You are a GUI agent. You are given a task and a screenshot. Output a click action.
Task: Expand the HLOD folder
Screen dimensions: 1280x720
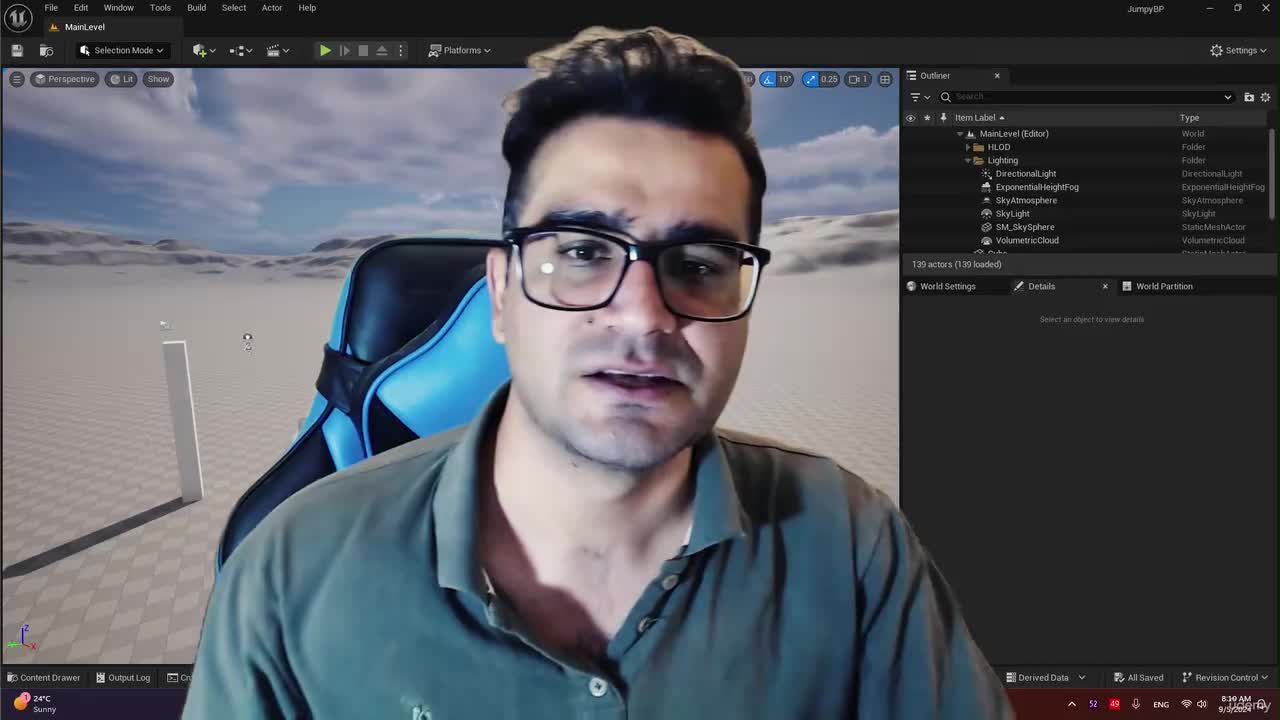point(968,147)
